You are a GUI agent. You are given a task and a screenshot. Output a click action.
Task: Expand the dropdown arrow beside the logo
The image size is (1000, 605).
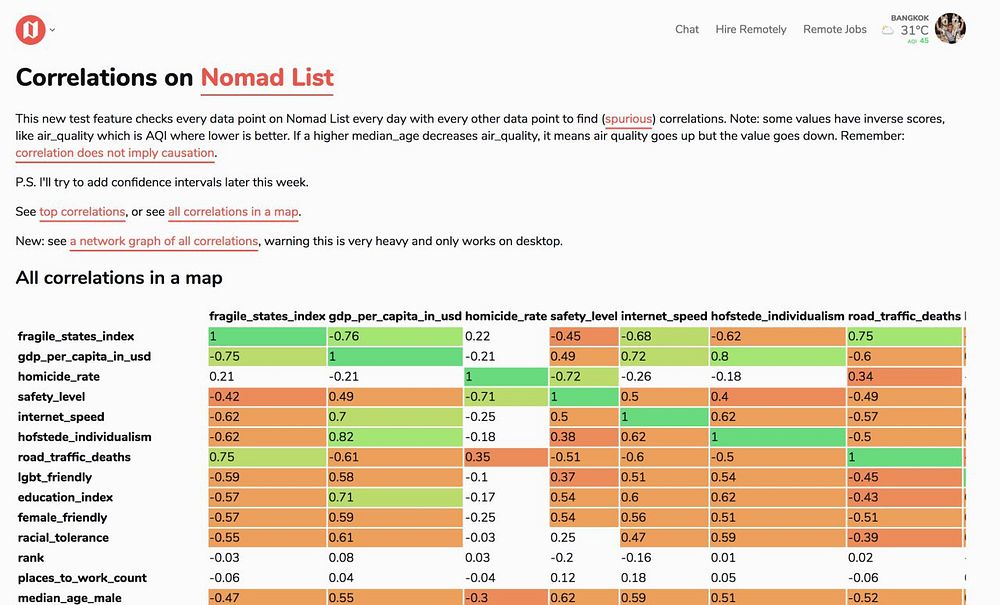pos(52,29)
